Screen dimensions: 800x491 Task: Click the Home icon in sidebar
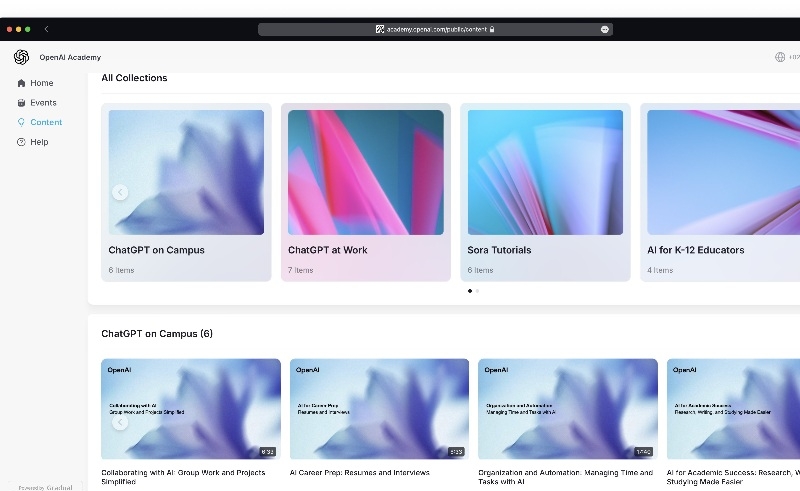coord(22,83)
